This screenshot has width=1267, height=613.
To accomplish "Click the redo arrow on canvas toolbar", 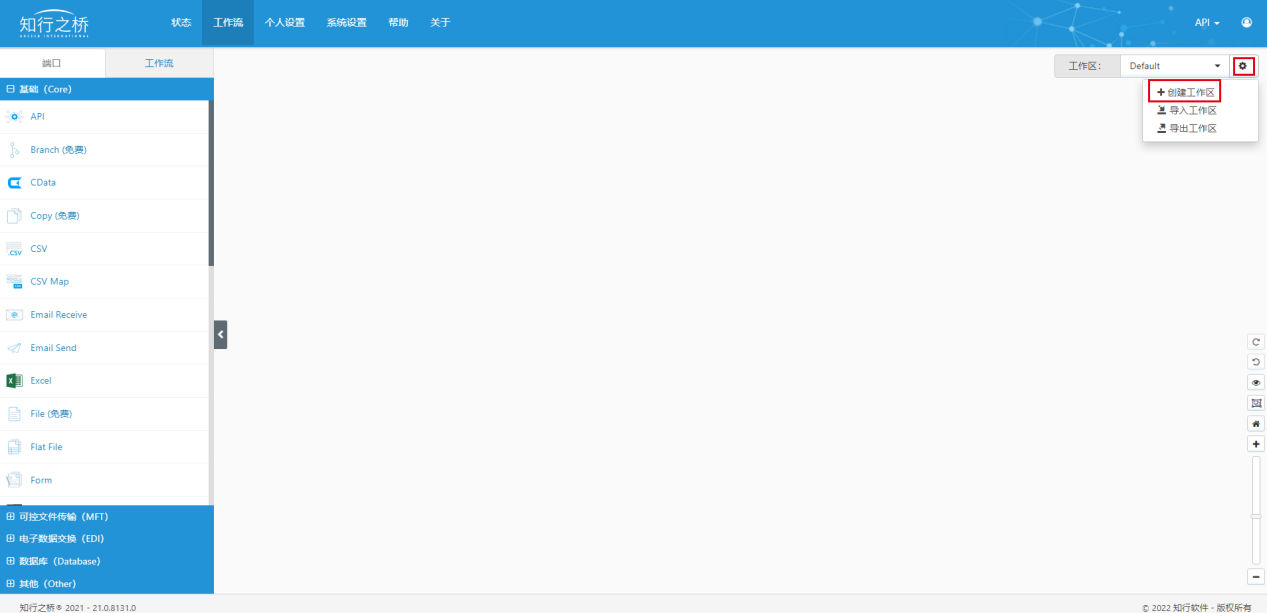I will (x=1256, y=341).
